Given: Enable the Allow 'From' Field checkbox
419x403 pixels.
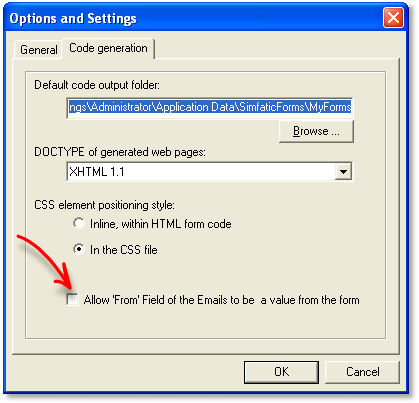Looking at the screenshot, I should tap(72, 299).
